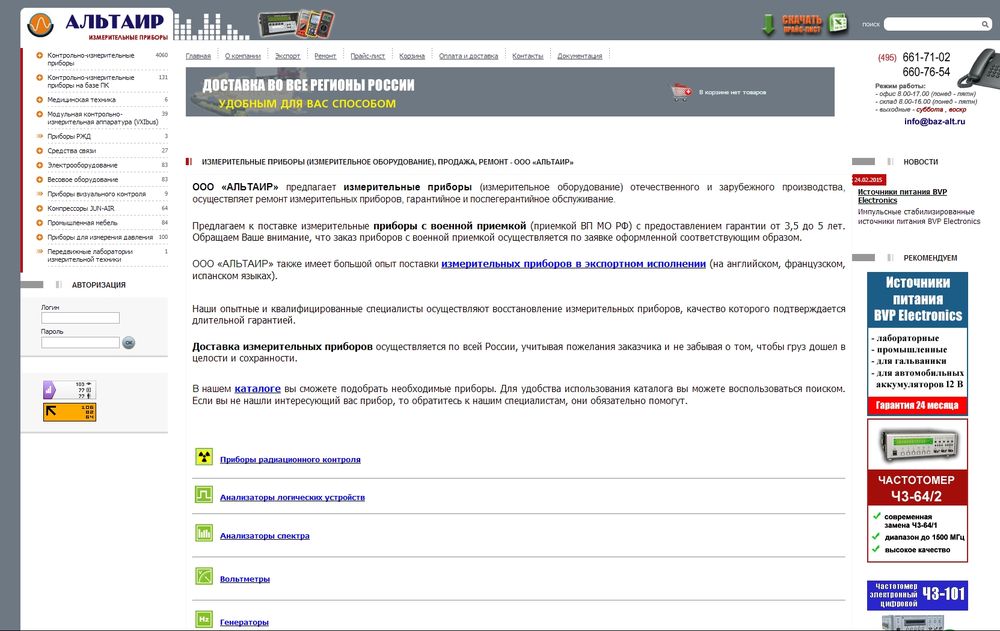Open Приборы визуального контроля category
The image size is (1000, 631).
click(96, 193)
